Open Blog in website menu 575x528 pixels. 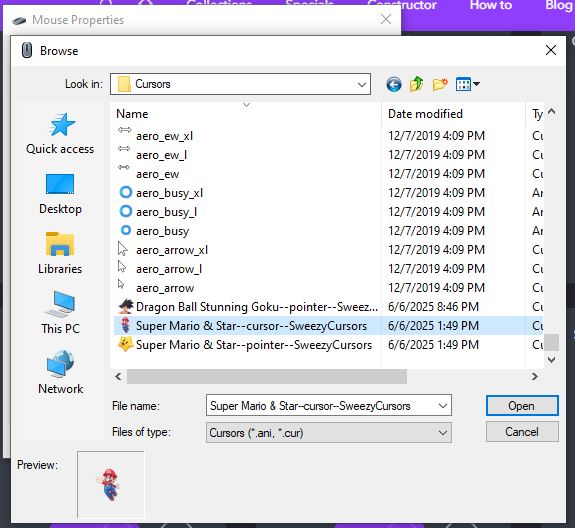[x=560, y=5]
